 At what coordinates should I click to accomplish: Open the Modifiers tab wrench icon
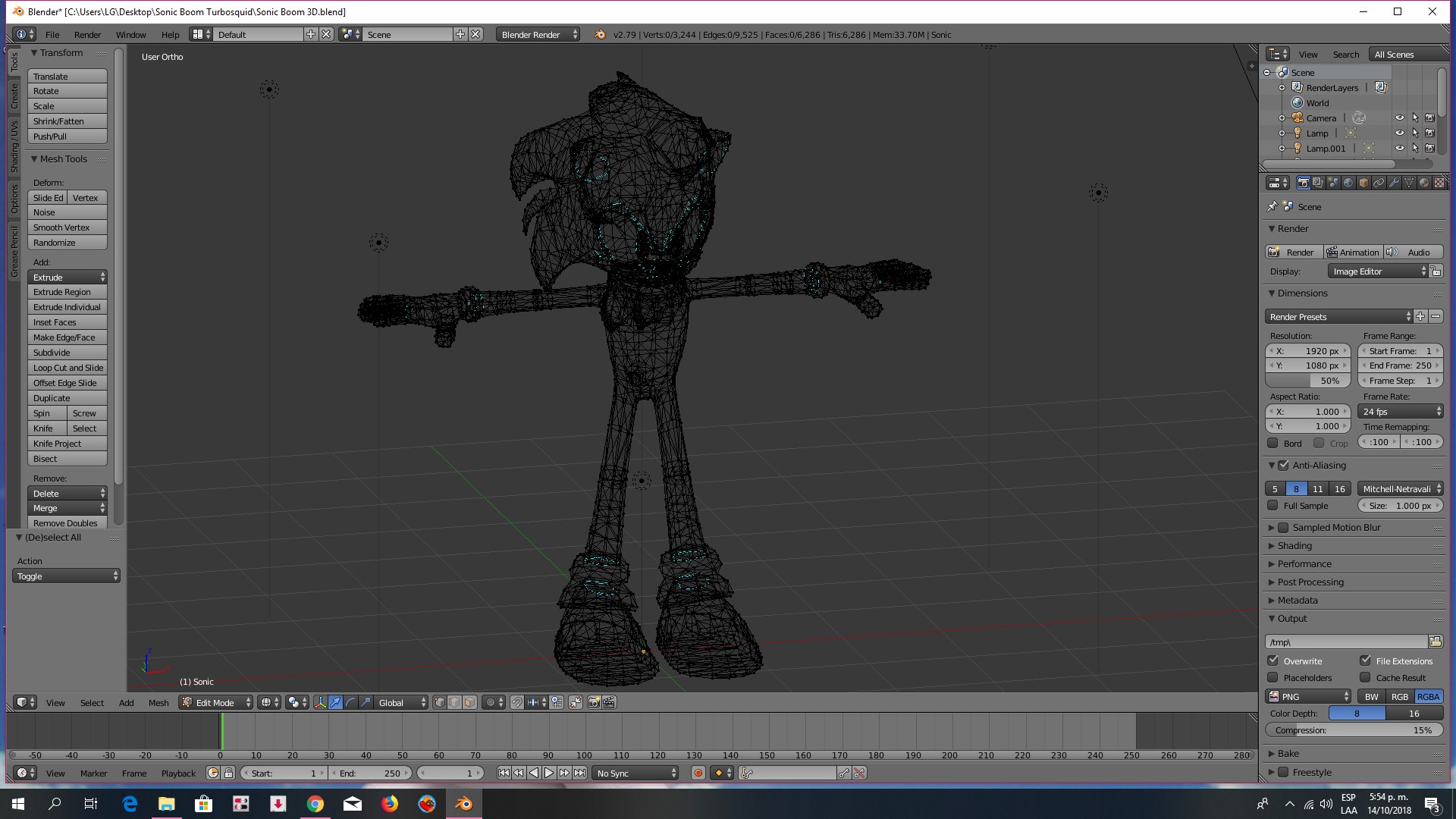pyautogui.click(x=1394, y=183)
